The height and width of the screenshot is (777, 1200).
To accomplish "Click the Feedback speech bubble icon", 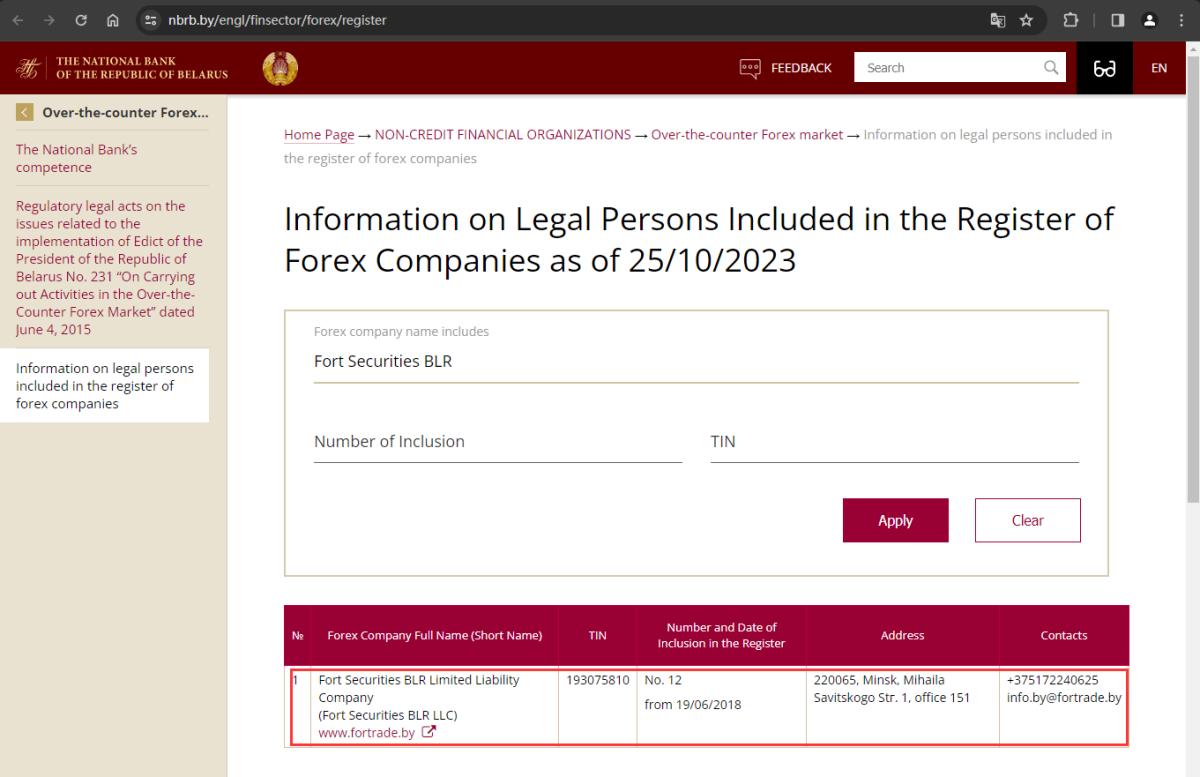I will [749, 67].
